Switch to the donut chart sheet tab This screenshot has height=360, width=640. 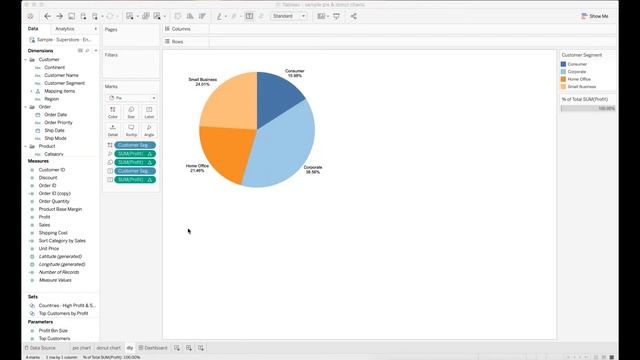coord(109,348)
